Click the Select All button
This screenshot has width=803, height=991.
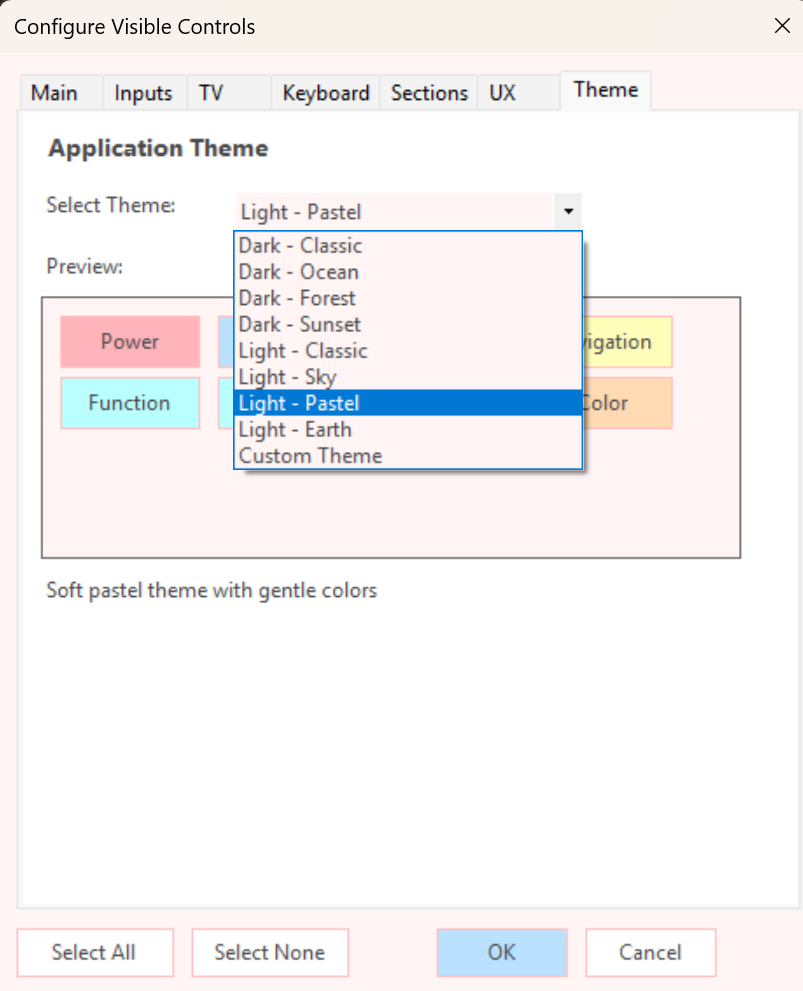tap(95, 952)
